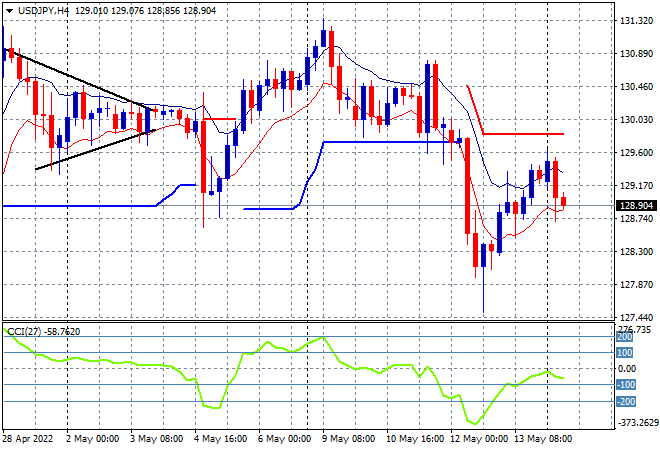Click the 3 May 08:00 time label
Screen dimensions: 660x450
click(156, 439)
